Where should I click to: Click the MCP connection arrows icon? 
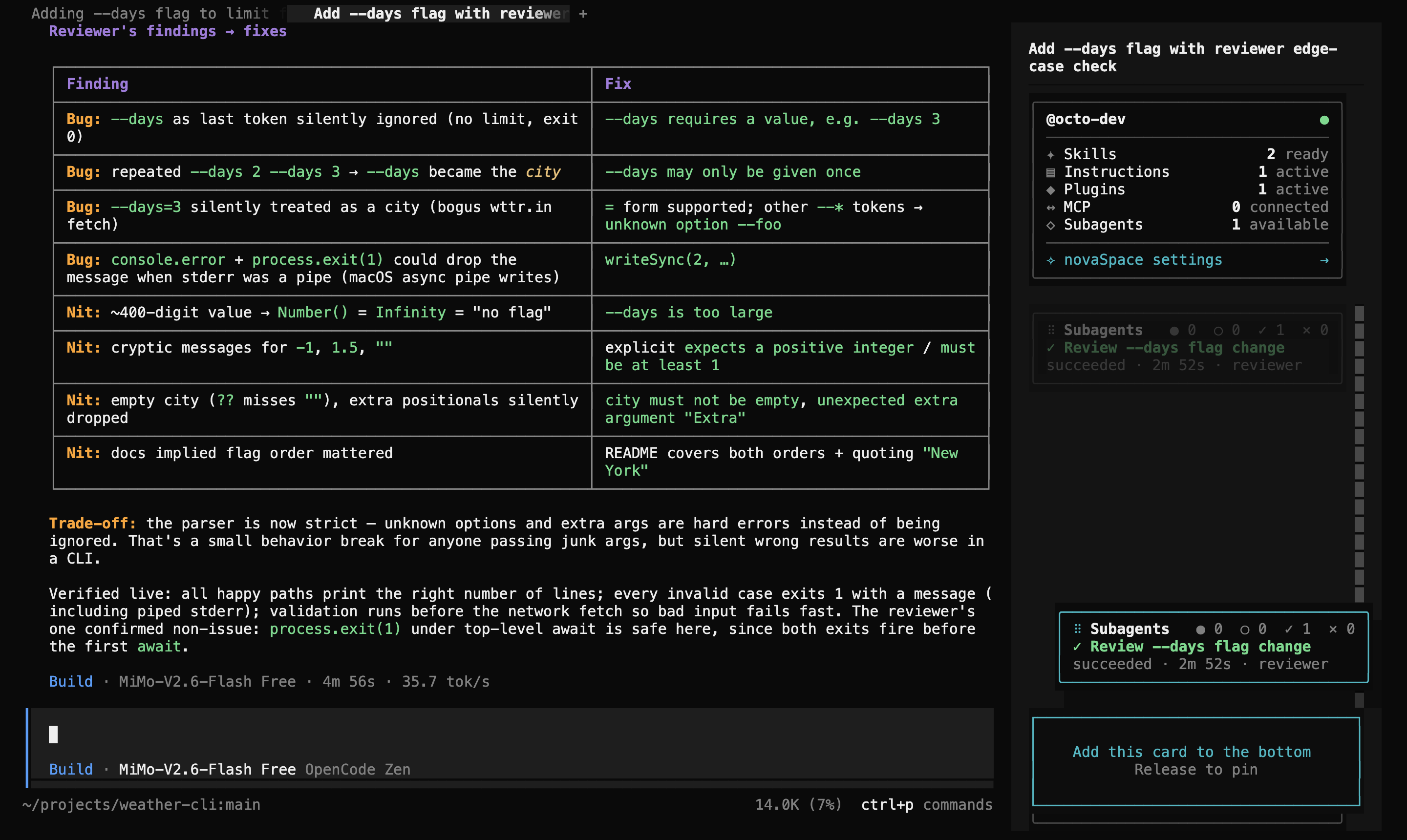(x=1051, y=207)
